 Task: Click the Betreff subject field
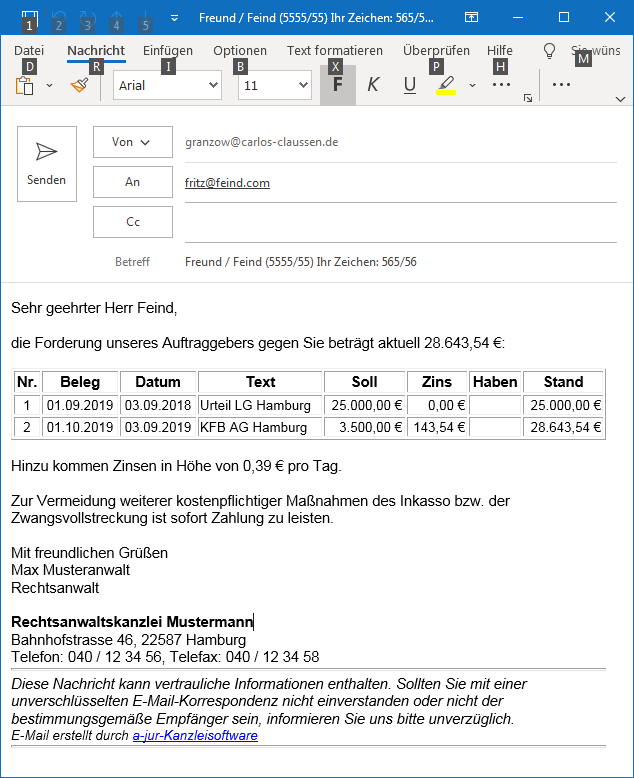[401, 262]
